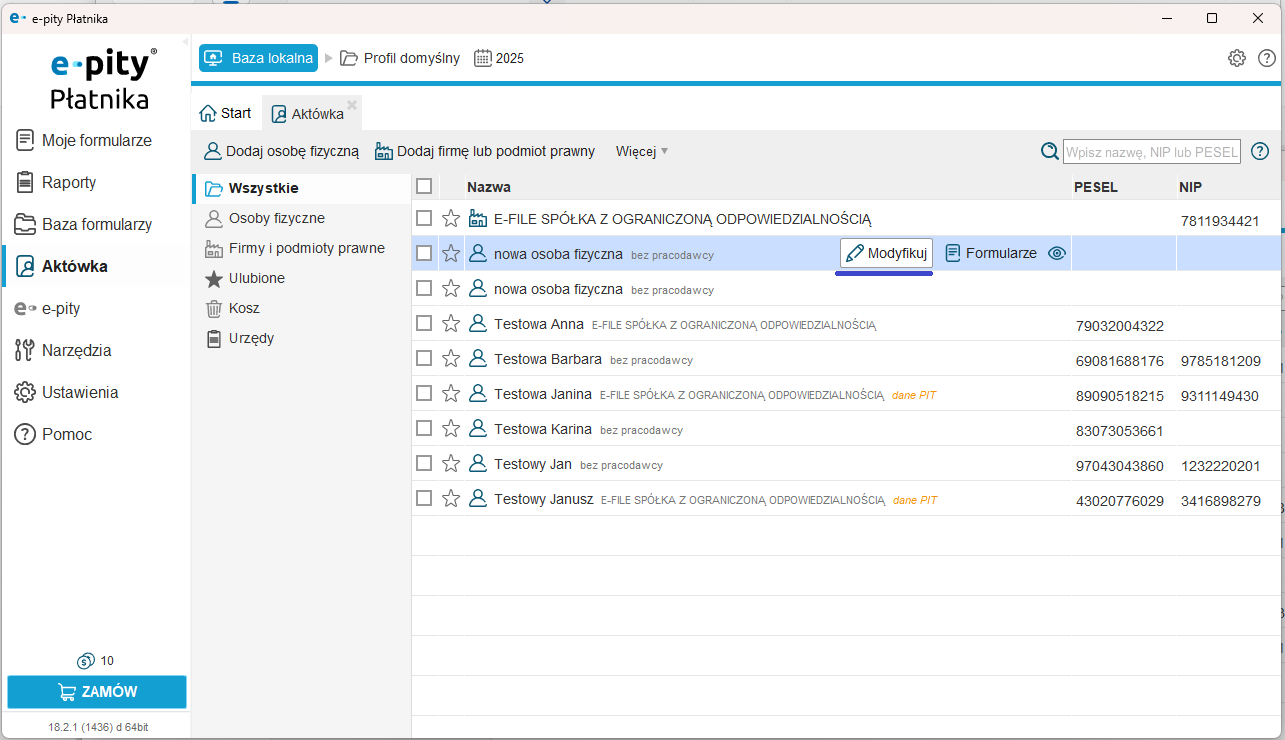Screen dimensions: 1285x740
Task: Open Profil domyślny profile selector
Action: click(400, 58)
